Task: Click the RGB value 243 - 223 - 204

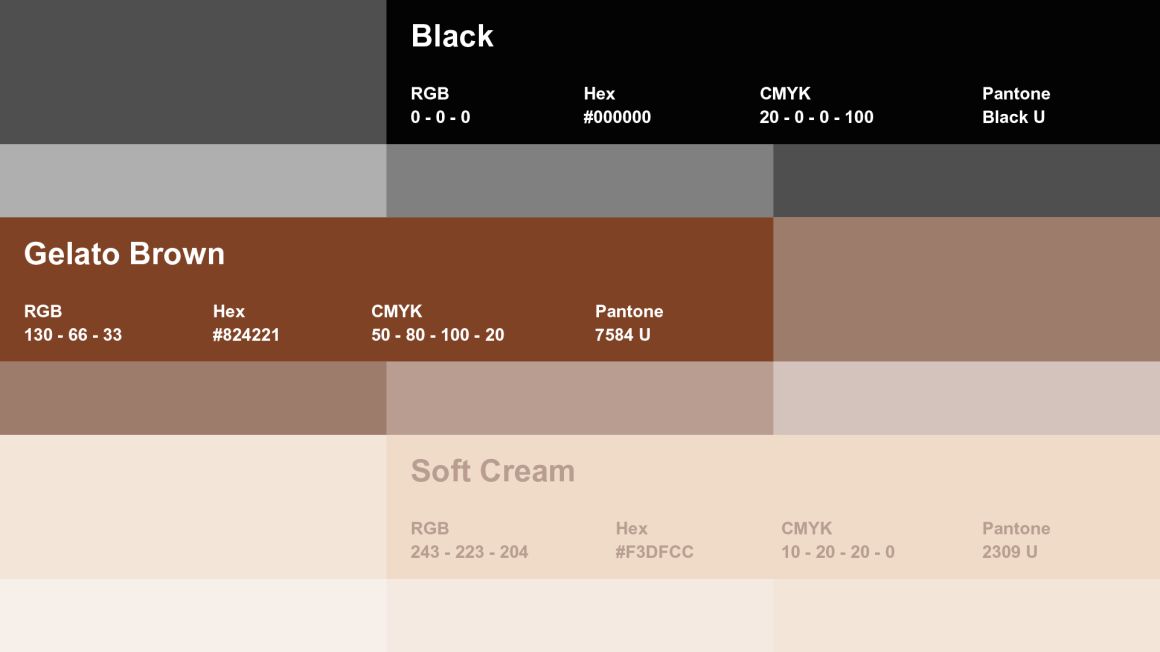Action: [x=469, y=552]
